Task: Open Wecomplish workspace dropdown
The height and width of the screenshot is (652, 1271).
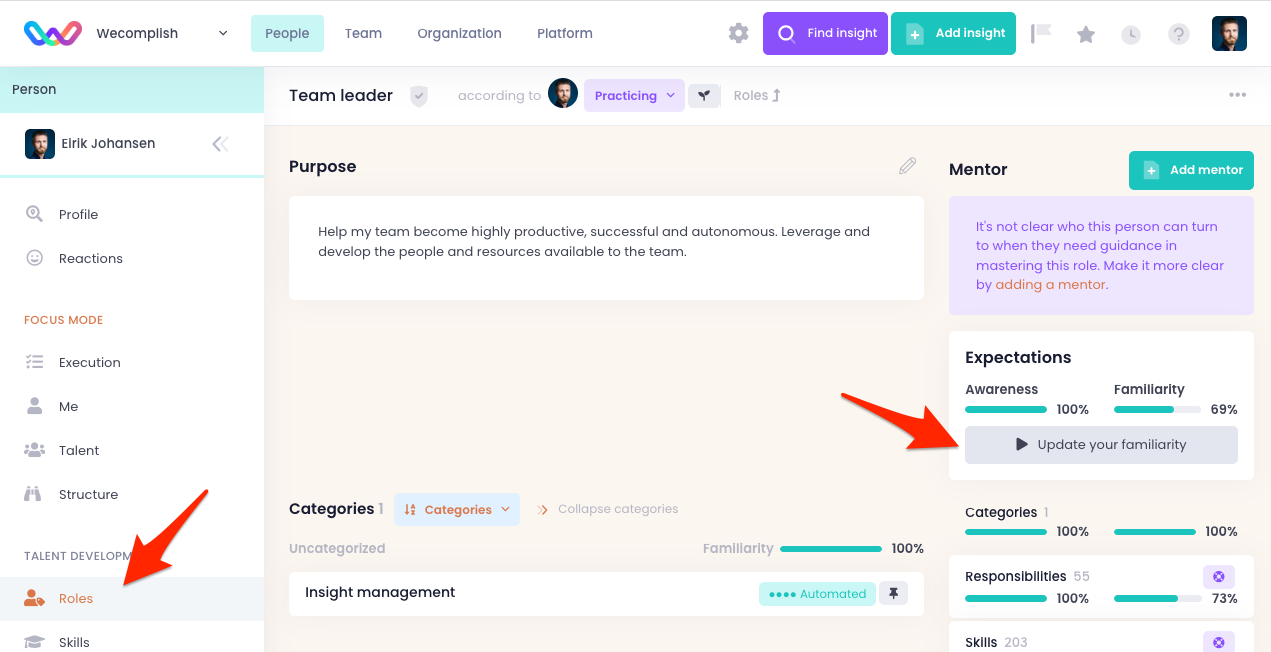Action: (222, 33)
